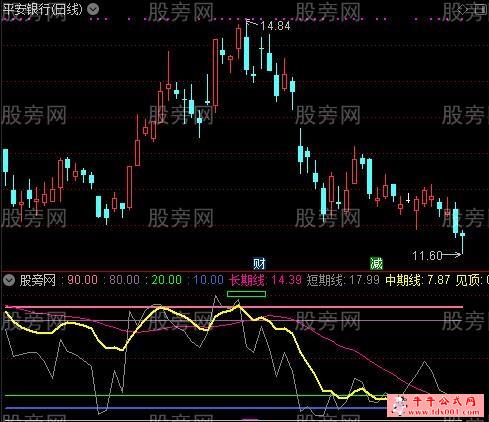Click the 见顶 indicator label
The width and height of the screenshot is (489, 422).
468,280
